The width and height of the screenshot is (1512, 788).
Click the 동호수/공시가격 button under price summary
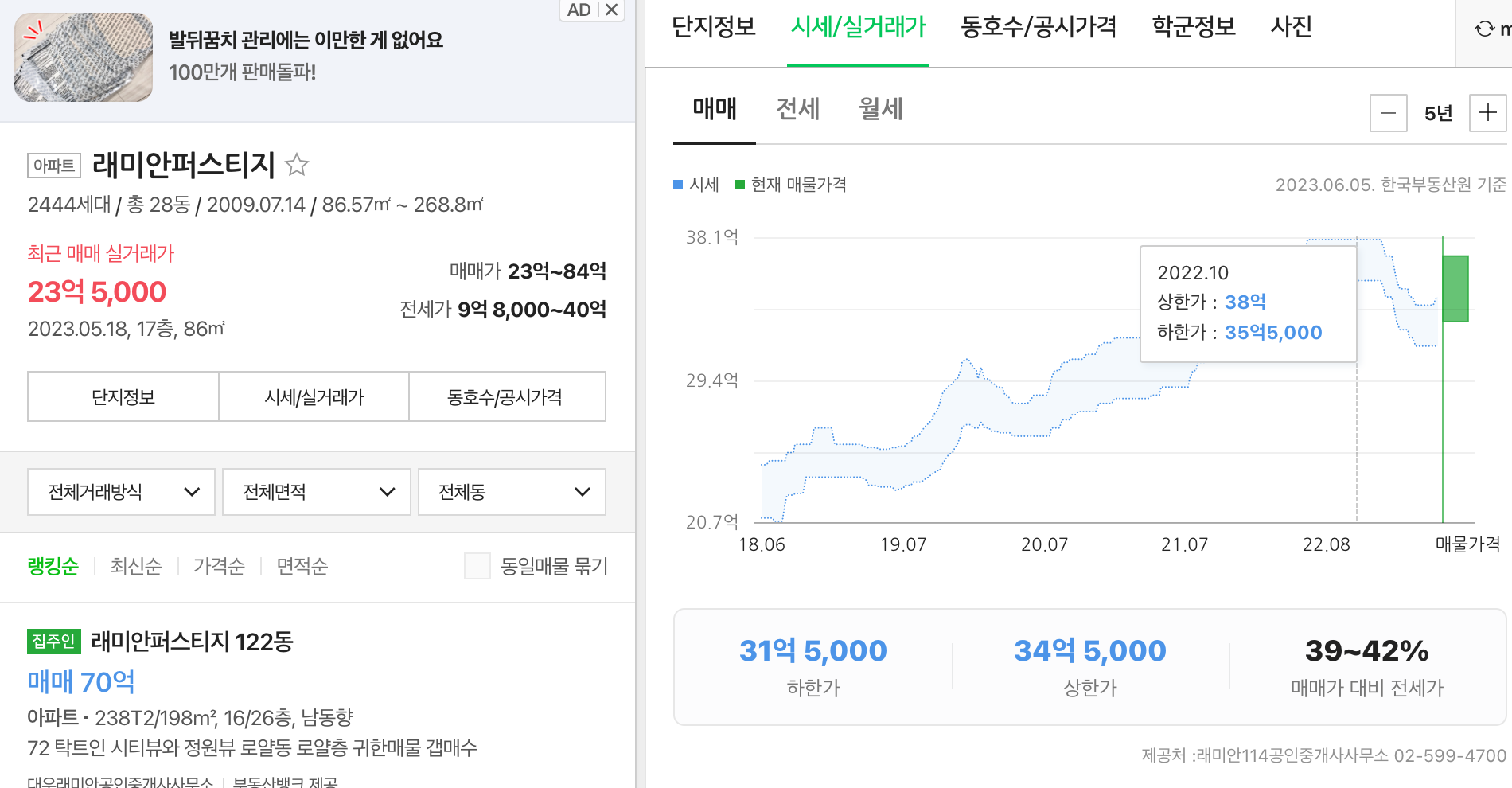(x=507, y=396)
